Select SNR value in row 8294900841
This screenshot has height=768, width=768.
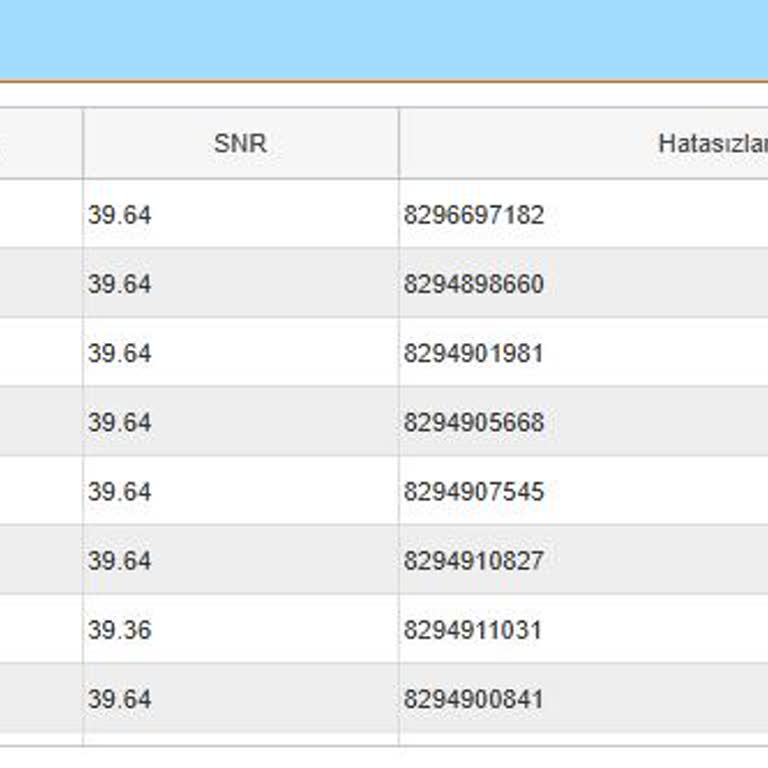(x=120, y=699)
